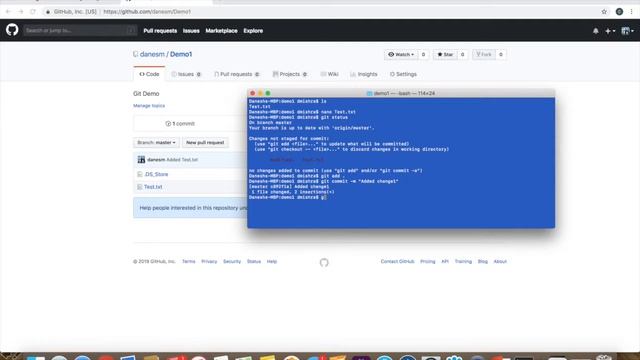
Task: Expand the Watch dropdown
Action: tap(401, 54)
